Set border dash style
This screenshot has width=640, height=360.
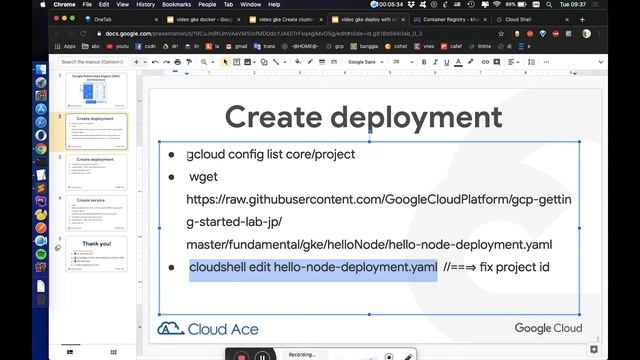[334, 62]
